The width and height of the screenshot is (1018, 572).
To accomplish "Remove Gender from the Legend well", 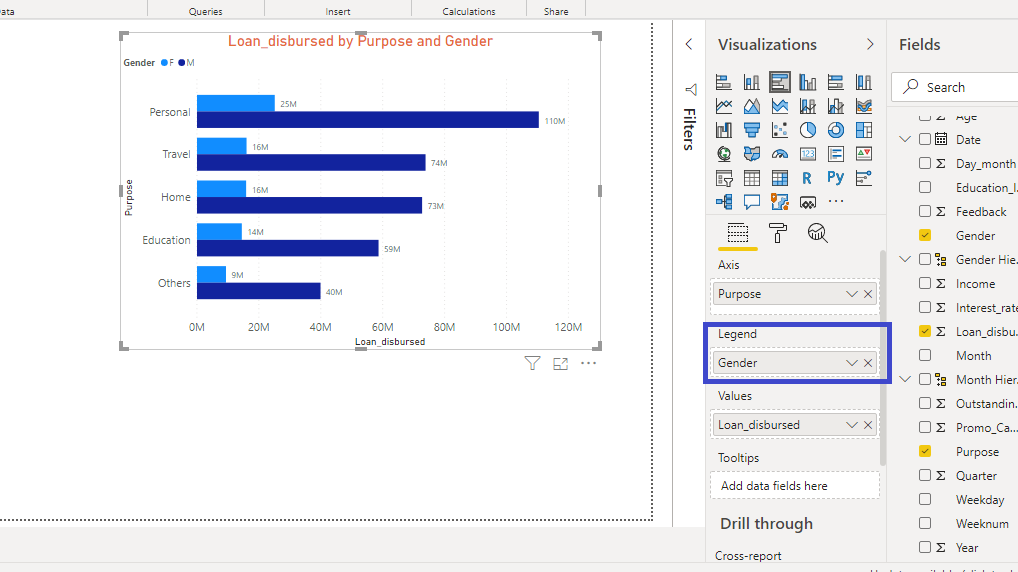I will pyautogui.click(x=868, y=363).
